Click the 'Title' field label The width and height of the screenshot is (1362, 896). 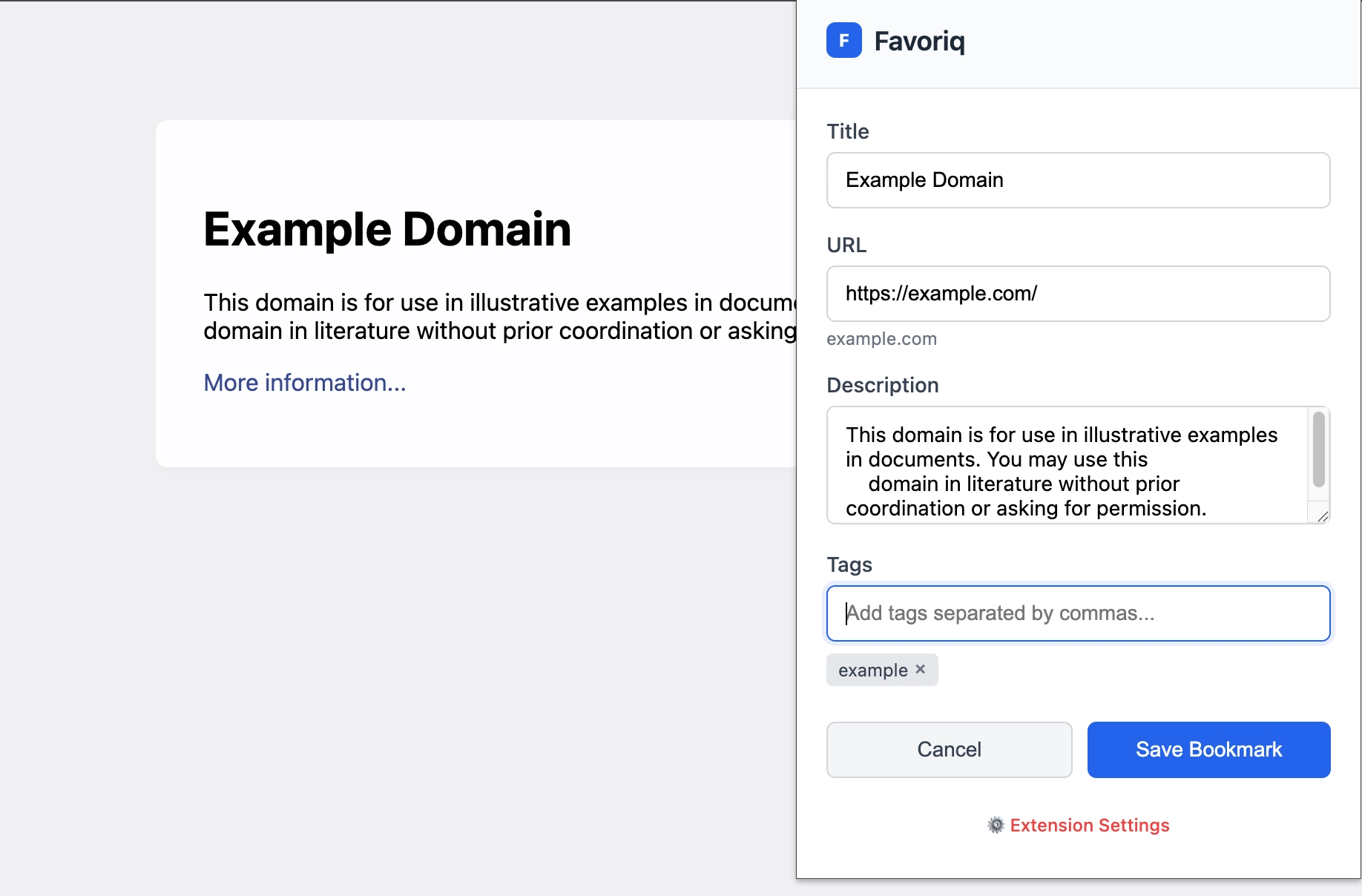[848, 131]
